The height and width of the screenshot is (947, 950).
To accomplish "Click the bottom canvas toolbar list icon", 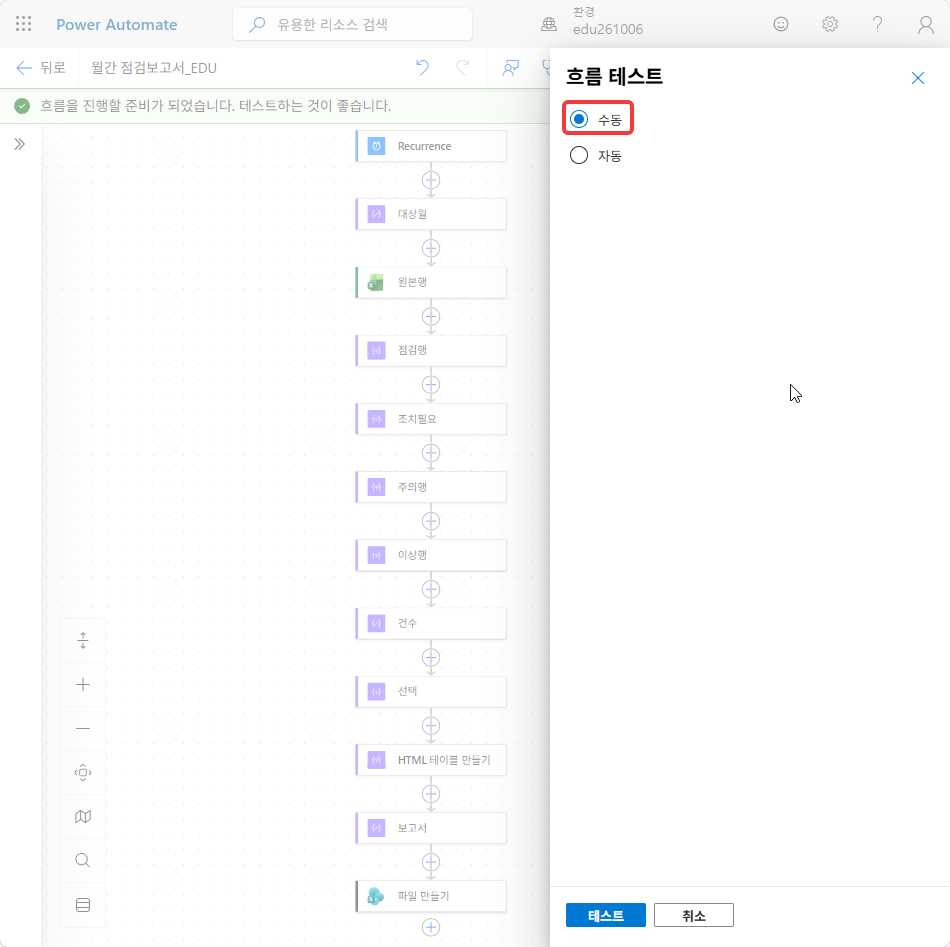I will click(83, 905).
